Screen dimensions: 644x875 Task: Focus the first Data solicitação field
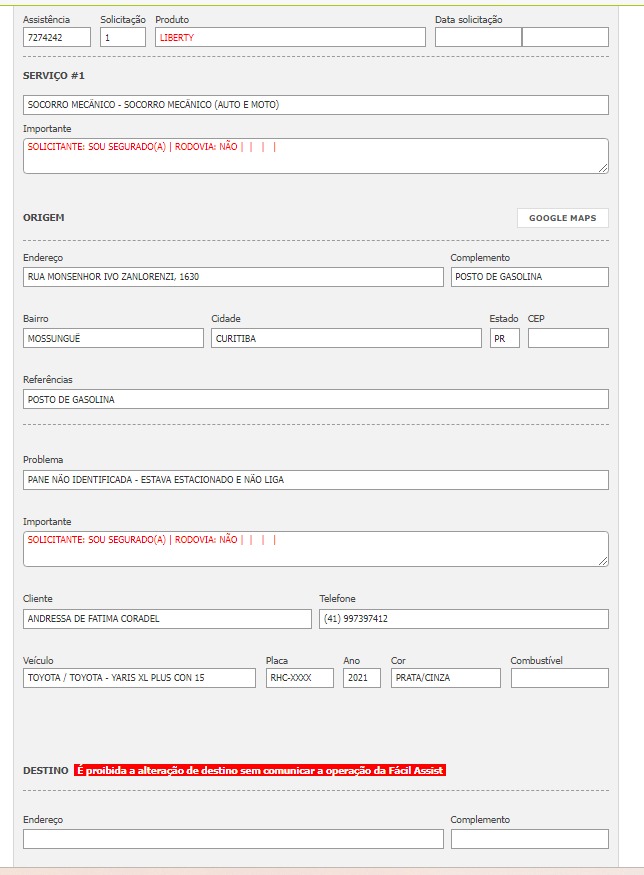478,37
